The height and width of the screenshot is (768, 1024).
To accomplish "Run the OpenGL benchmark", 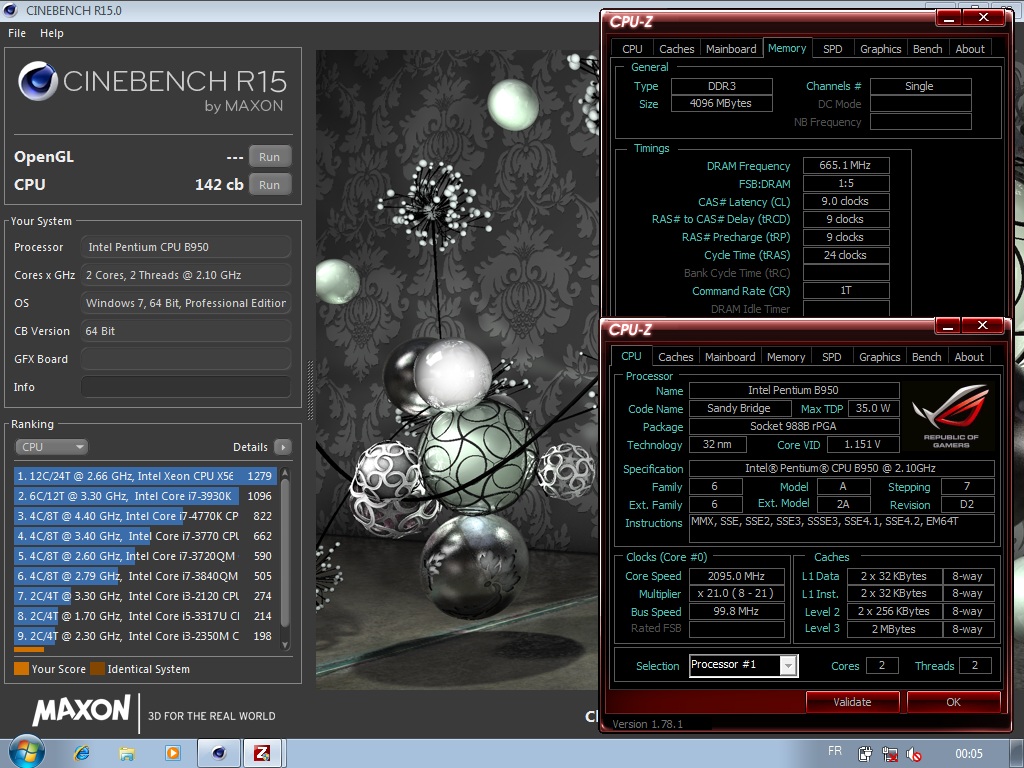I will pos(269,157).
